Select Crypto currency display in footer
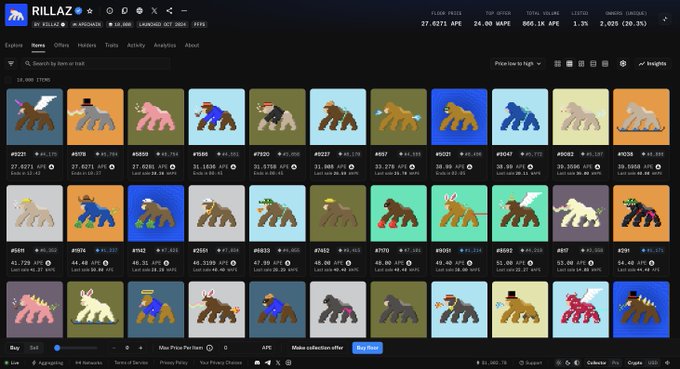 click(x=635, y=362)
